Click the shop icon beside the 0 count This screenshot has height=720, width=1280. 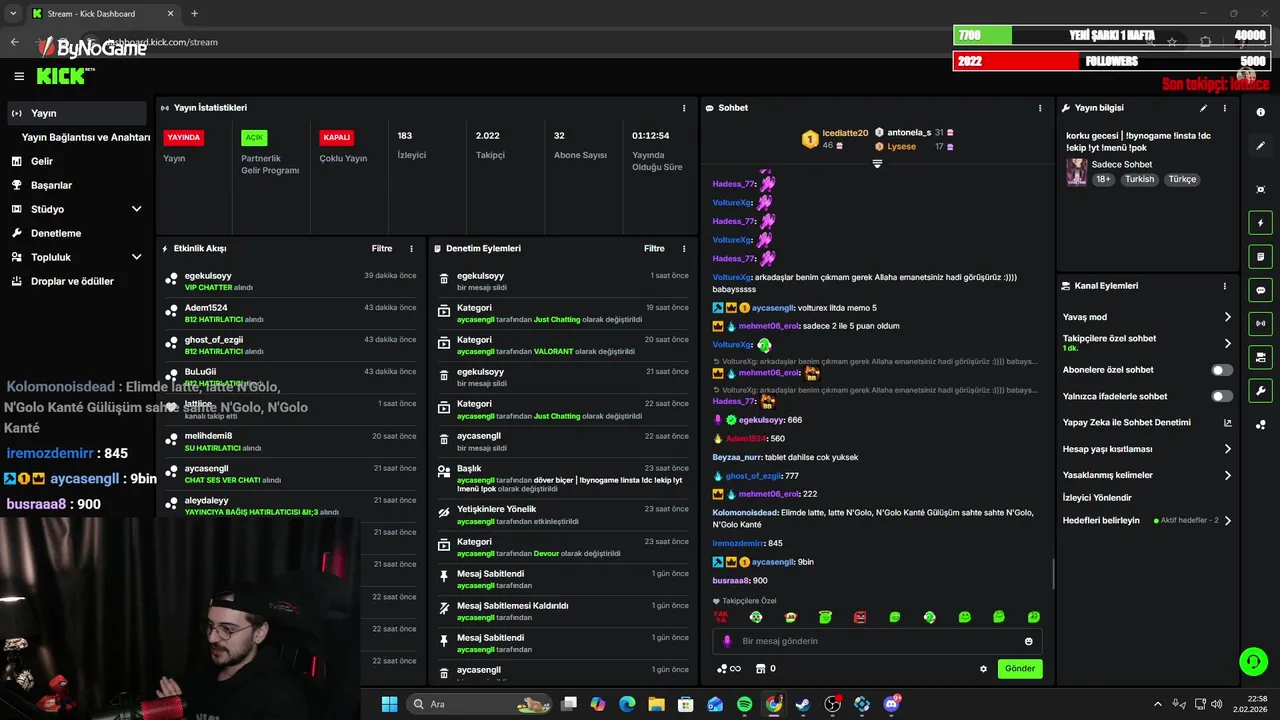coord(760,669)
